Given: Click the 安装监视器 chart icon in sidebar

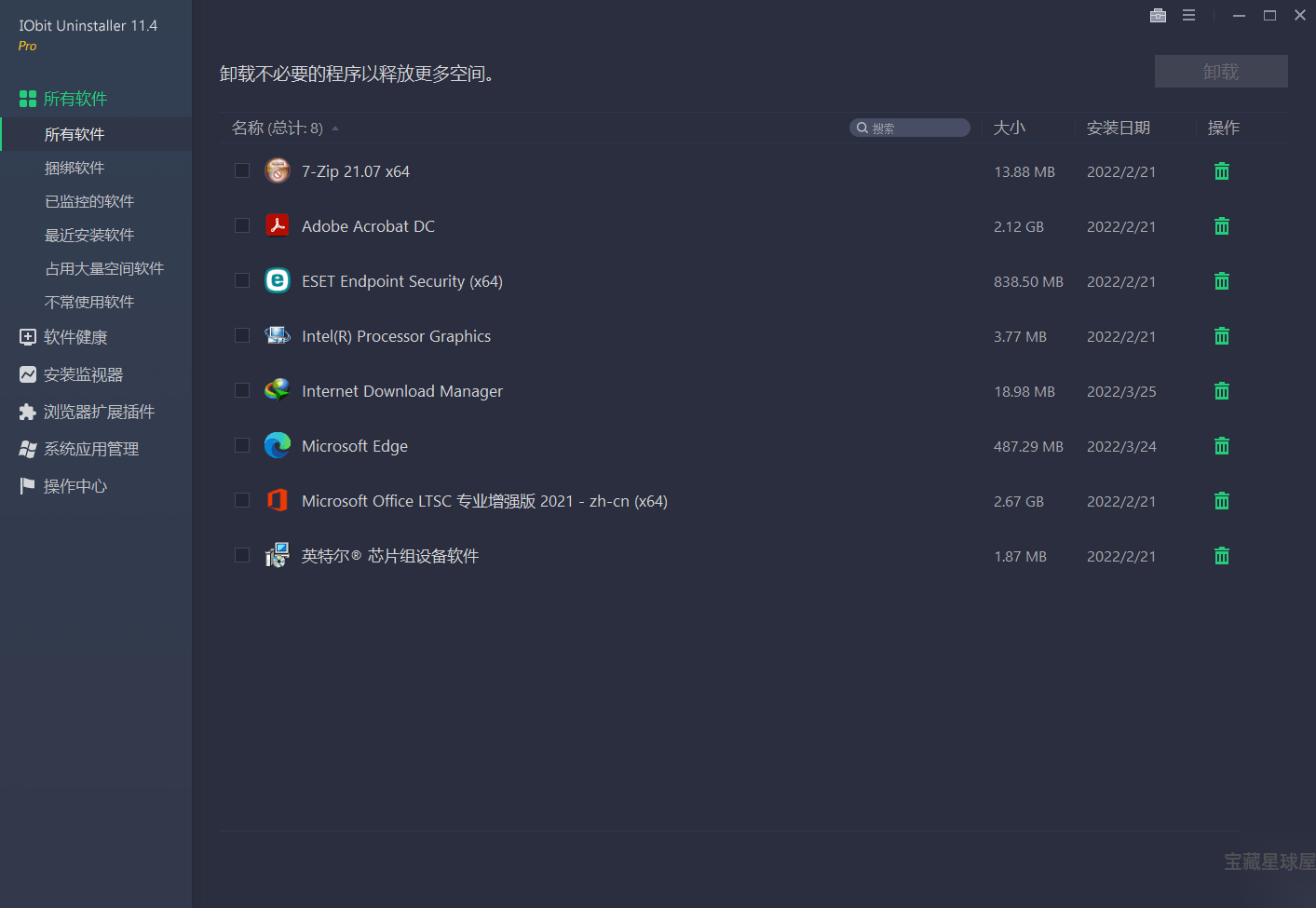Looking at the screenshot, I should (28, 374).
